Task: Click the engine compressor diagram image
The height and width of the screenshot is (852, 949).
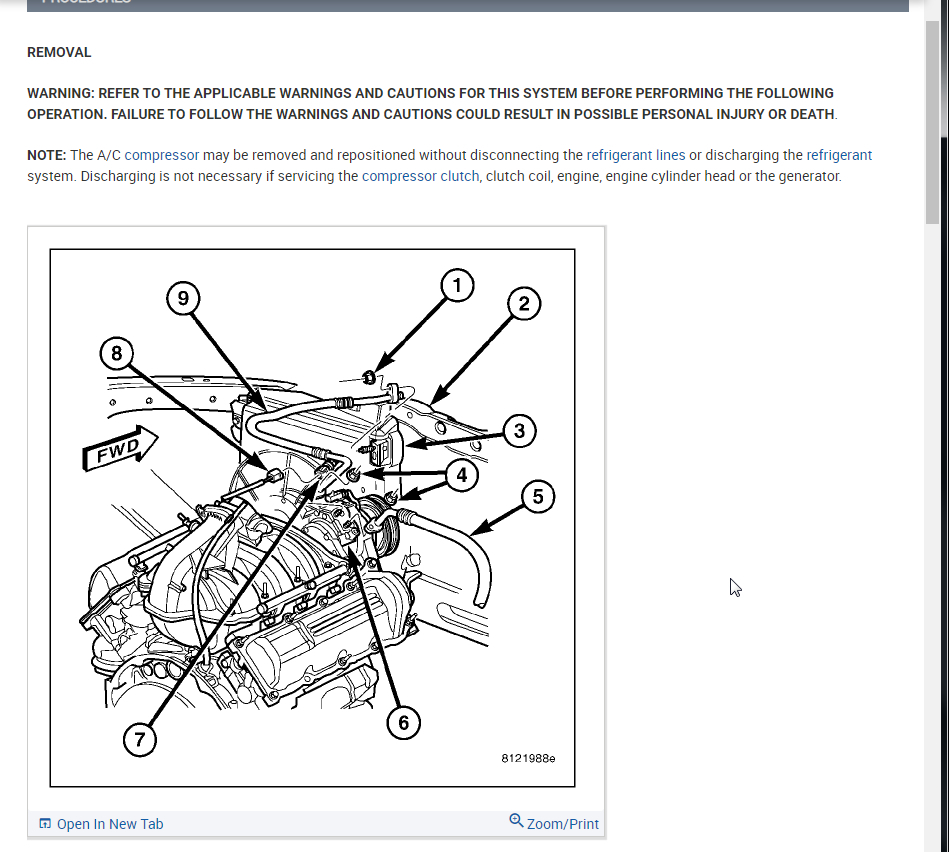Action: 312,518
